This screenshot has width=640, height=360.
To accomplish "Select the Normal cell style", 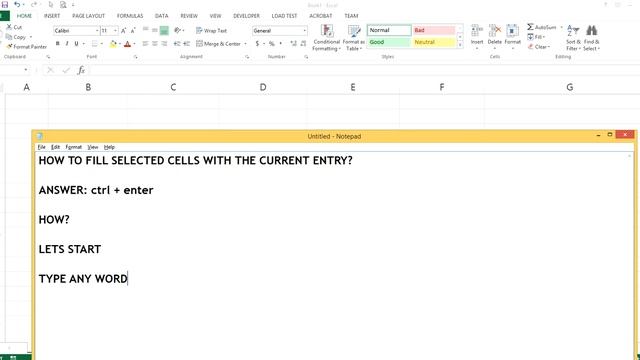I will coord(389,30).
